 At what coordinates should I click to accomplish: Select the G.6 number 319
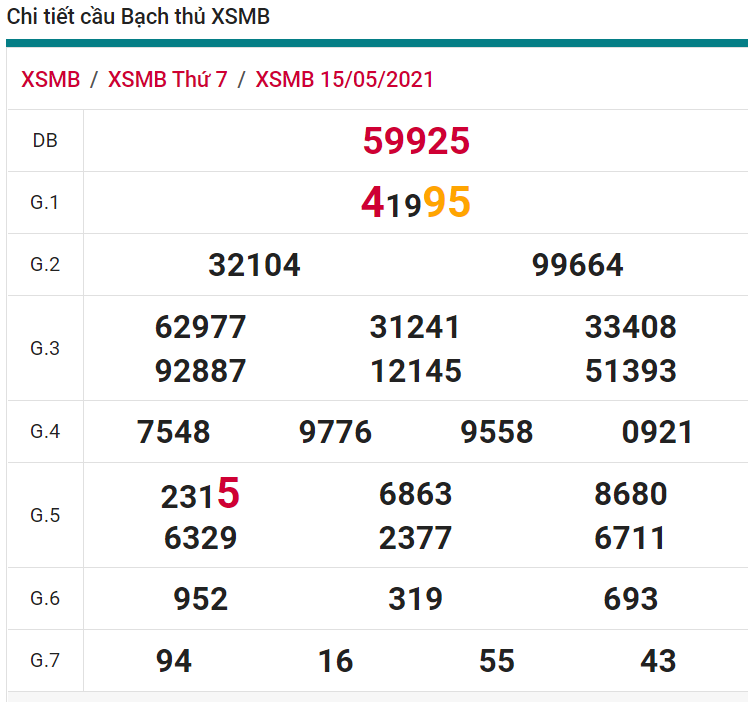416,599
